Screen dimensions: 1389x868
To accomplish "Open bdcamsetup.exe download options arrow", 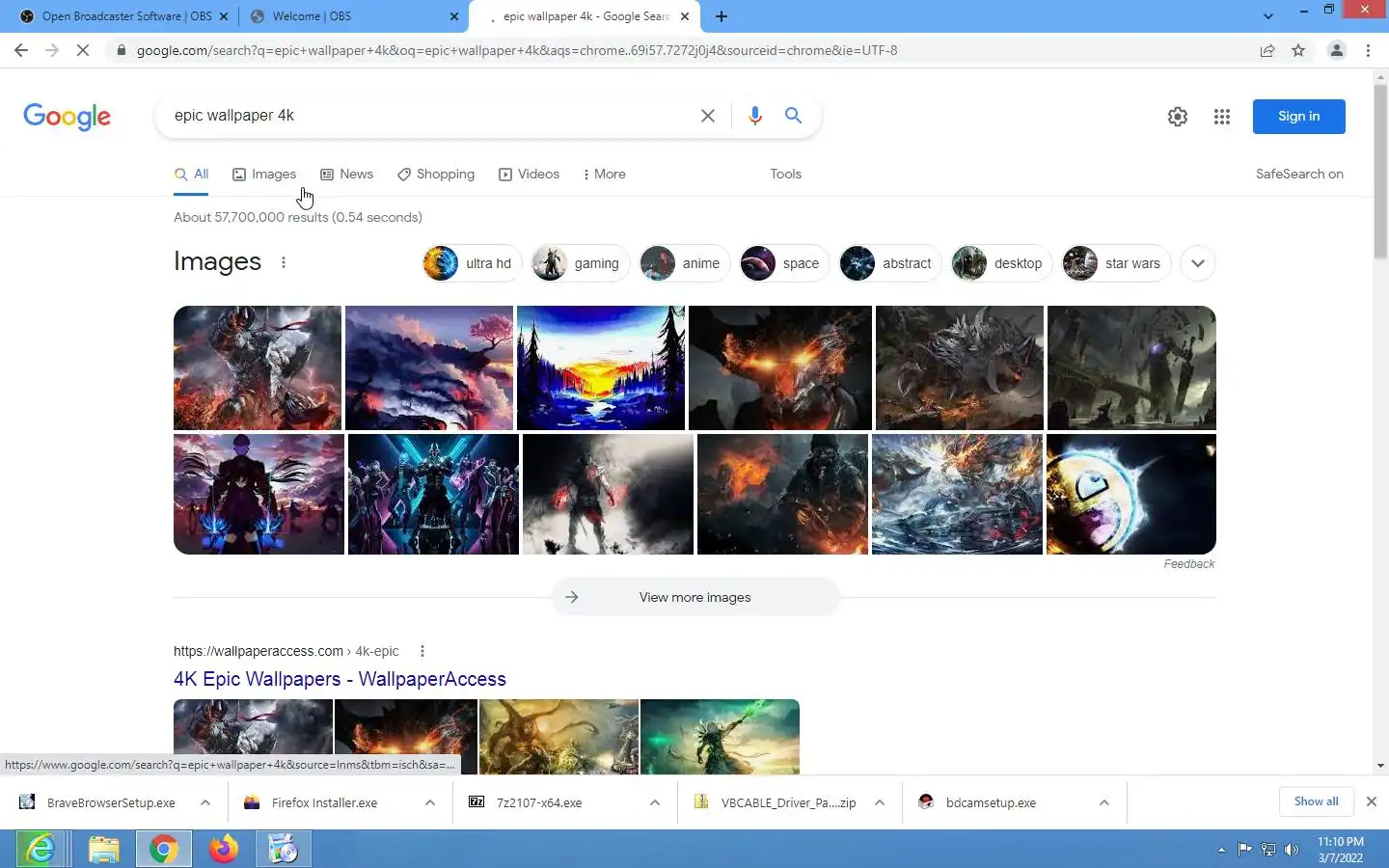I will pos(1103,802).
